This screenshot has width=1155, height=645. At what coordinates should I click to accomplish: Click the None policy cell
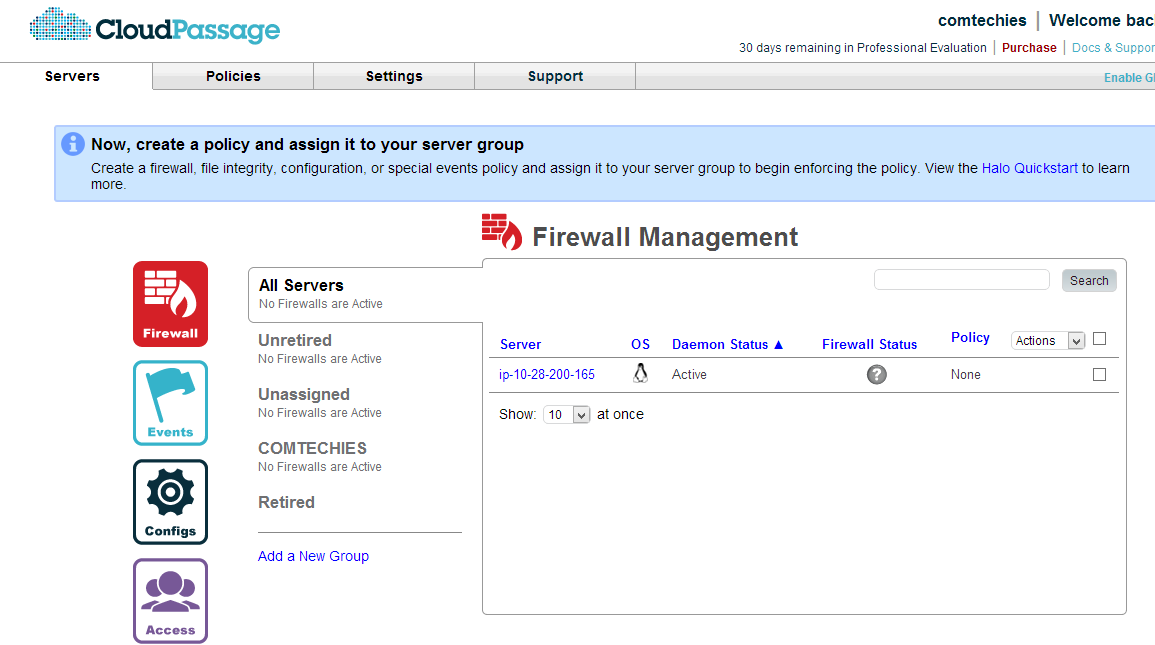(x=965, y=374)
